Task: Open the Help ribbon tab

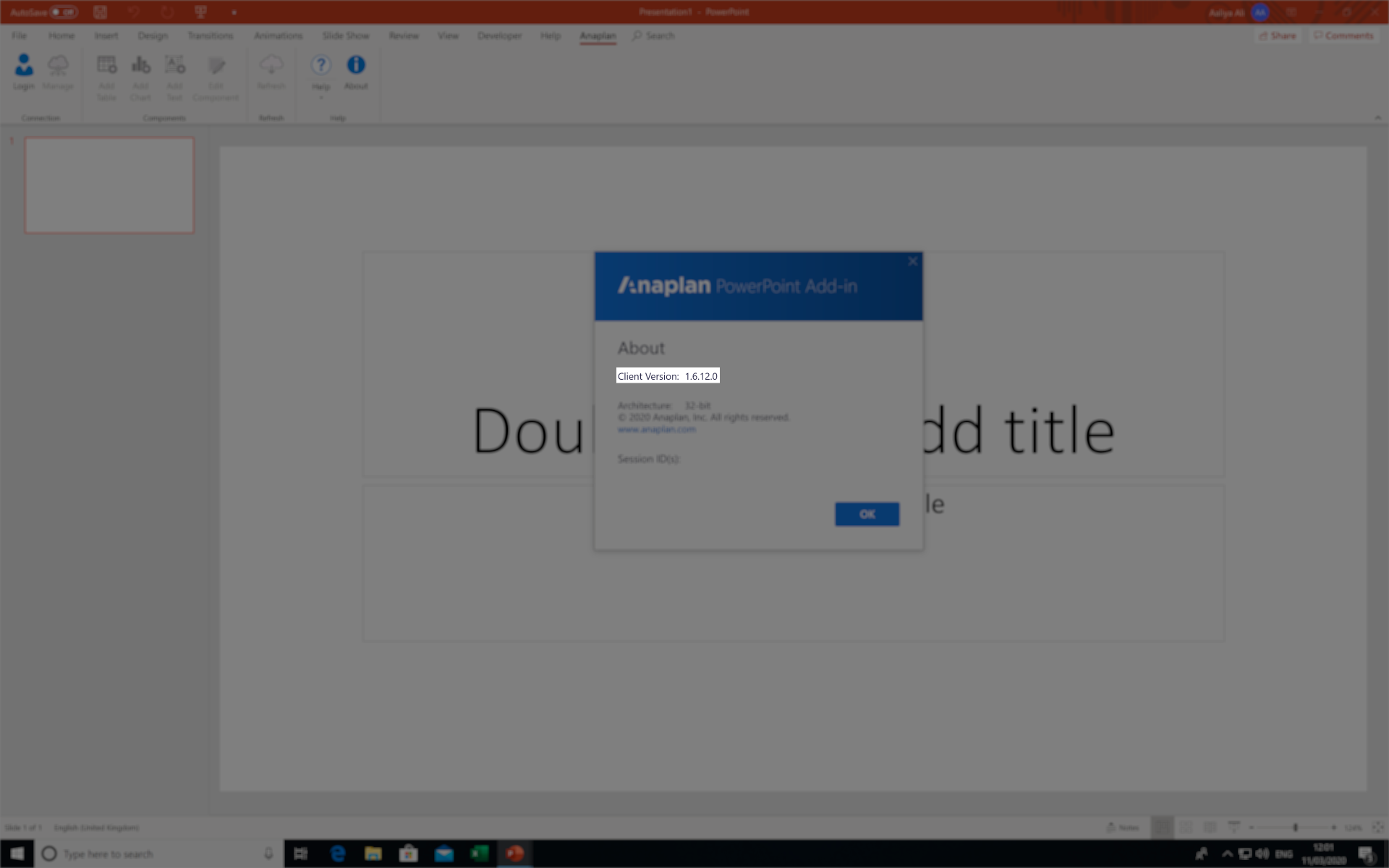Action: 551,35
